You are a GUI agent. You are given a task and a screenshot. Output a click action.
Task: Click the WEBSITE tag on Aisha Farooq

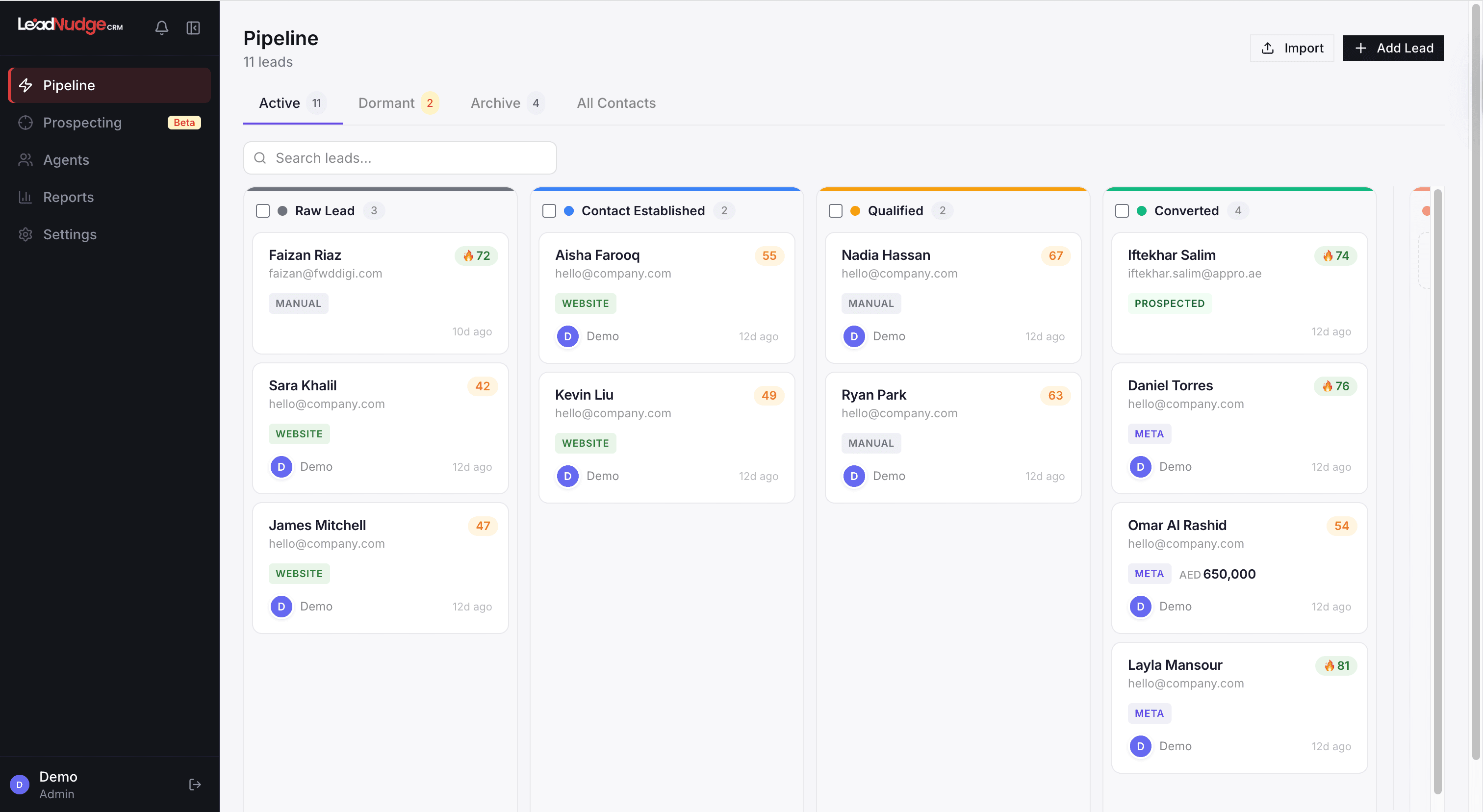pos(585,304)
